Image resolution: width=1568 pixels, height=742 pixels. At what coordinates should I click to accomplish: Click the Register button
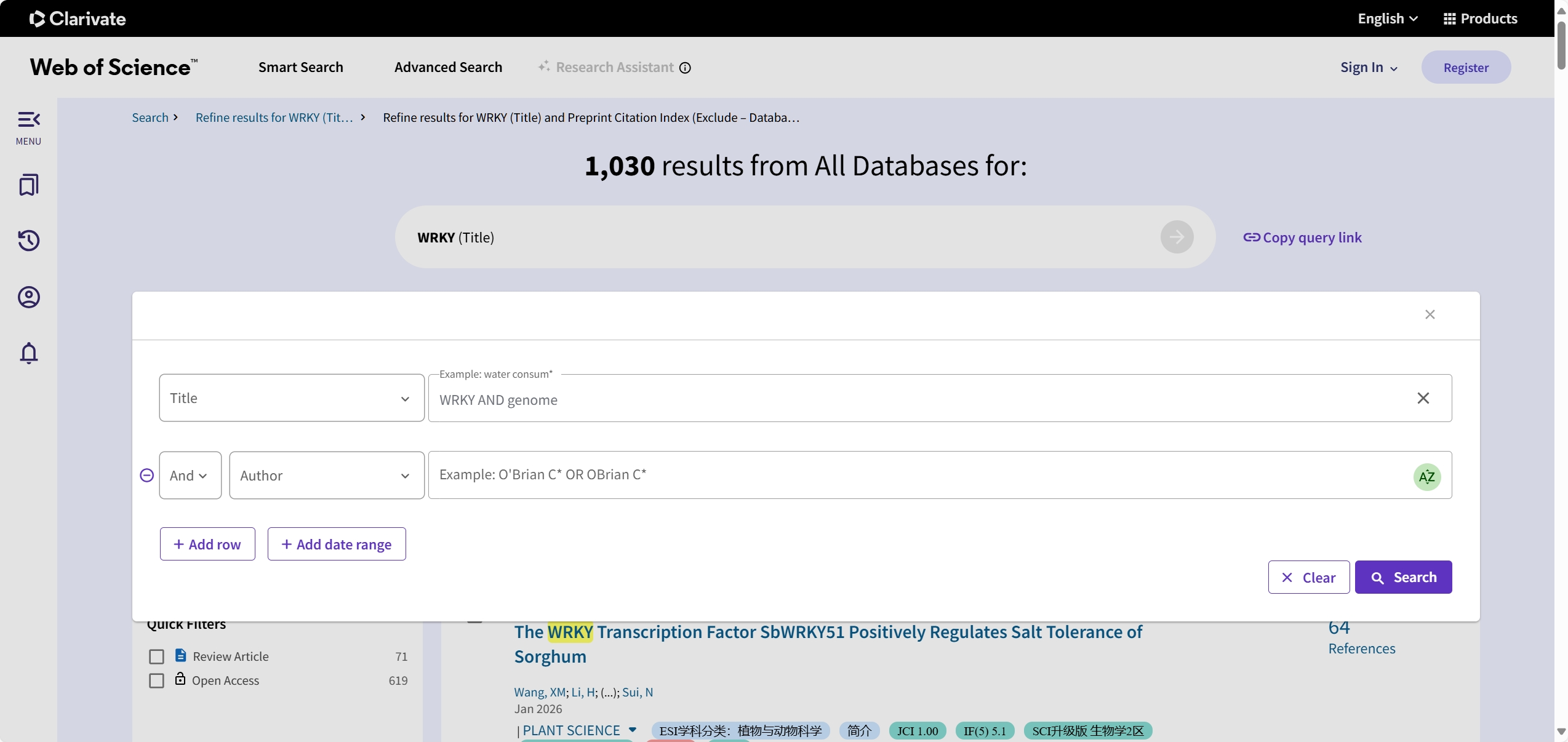click(x=1466, y=67)
